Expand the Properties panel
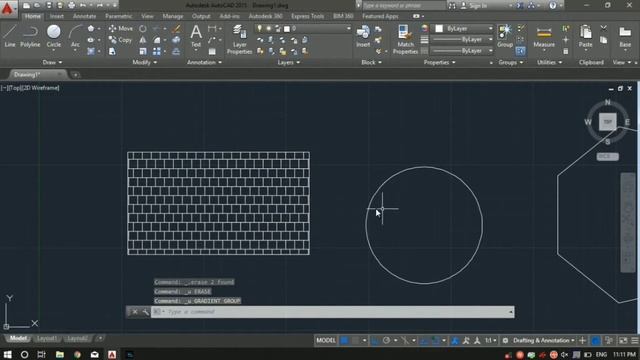Image resolution: width=640 pixels, height=360 pixels. point(439,62)
